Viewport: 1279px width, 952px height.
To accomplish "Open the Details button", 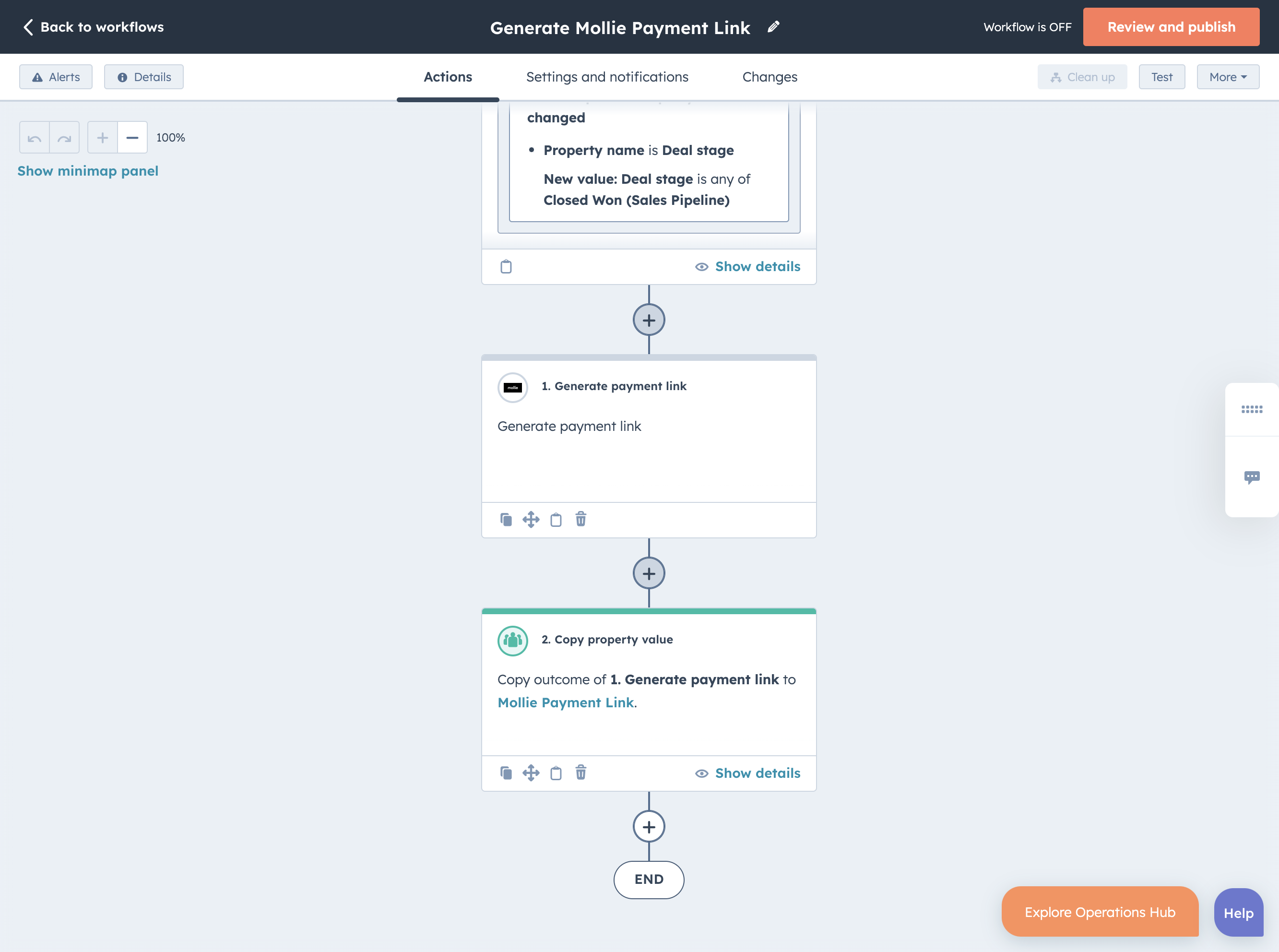I will [x=144, y=77].
